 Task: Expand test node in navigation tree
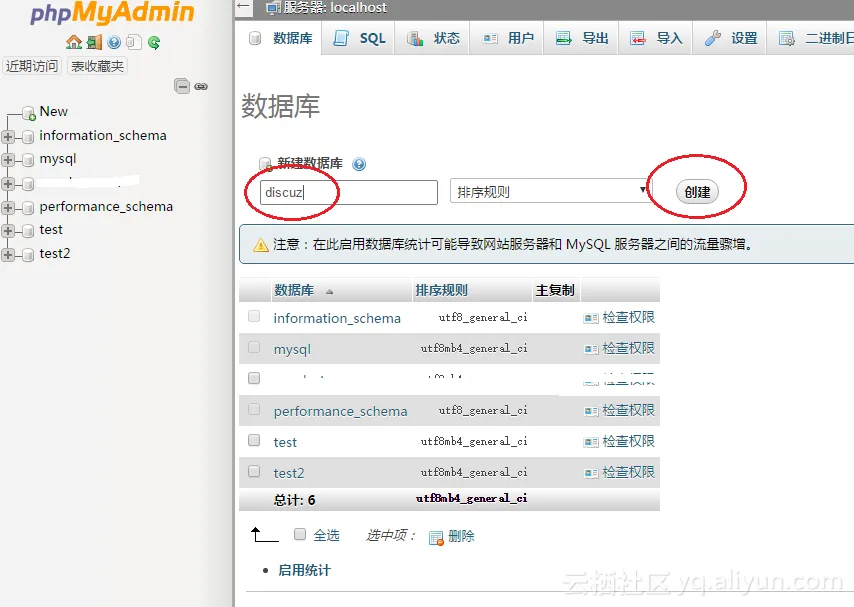8,230
